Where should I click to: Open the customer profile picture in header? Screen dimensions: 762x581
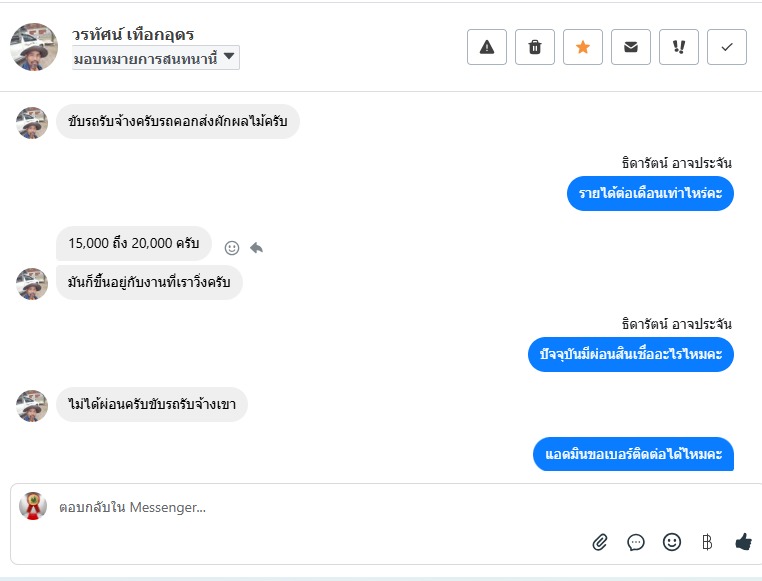[x=34, y=47]
